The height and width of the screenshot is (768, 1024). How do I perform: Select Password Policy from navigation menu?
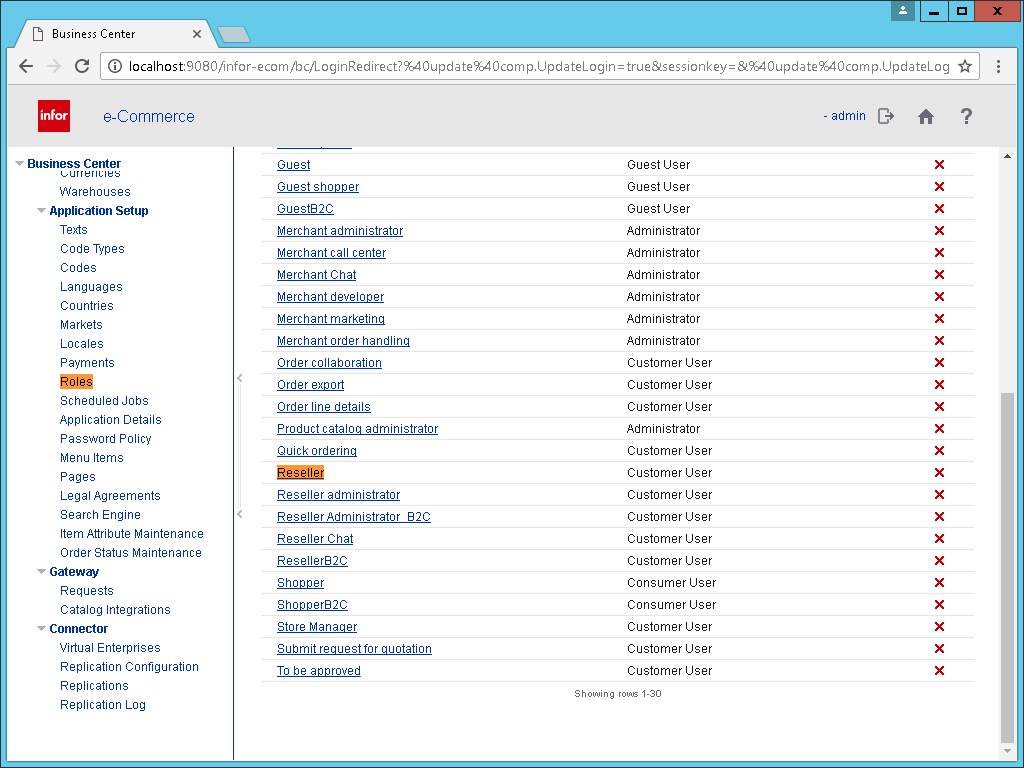pyautogui.click(x=105, y=439)
